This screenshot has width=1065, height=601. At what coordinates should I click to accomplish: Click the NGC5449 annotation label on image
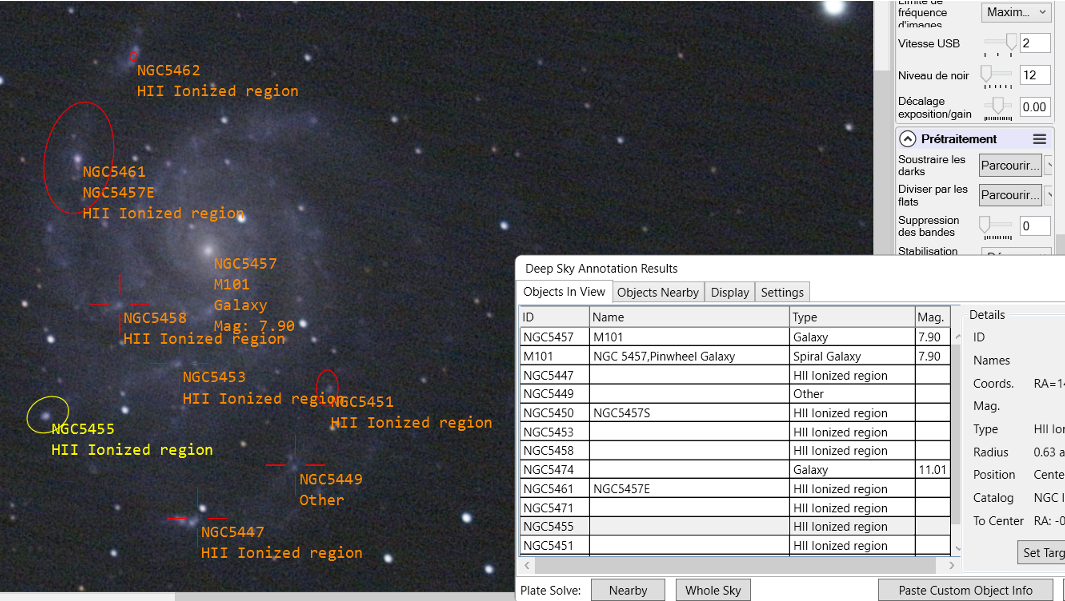click(x=331, y=479)
